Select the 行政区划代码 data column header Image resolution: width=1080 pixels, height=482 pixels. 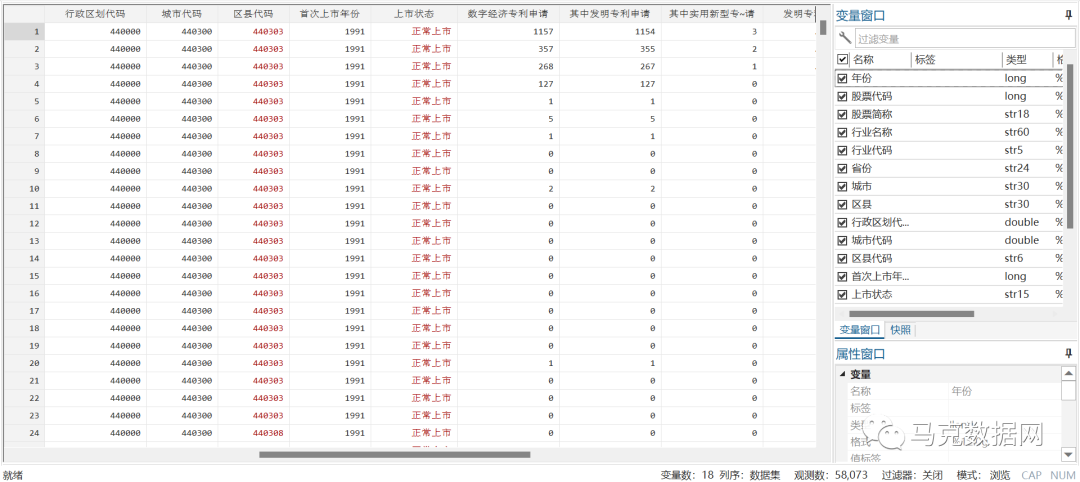pos(95,14)
